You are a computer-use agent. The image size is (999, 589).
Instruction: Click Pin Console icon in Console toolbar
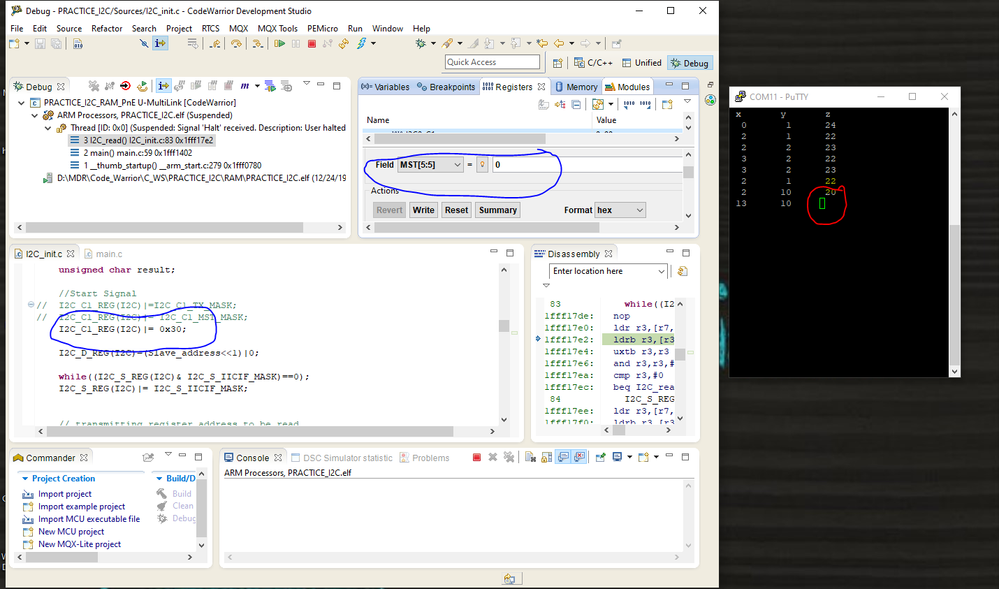point(600,457)
